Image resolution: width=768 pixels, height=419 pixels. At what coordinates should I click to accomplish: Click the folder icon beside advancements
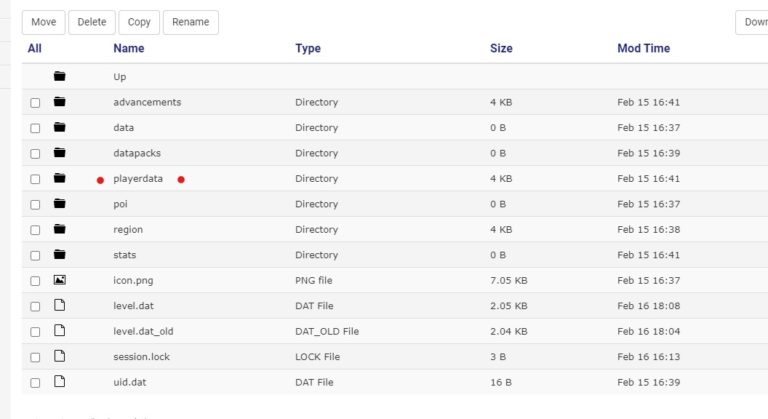click(x=59, y=102)
